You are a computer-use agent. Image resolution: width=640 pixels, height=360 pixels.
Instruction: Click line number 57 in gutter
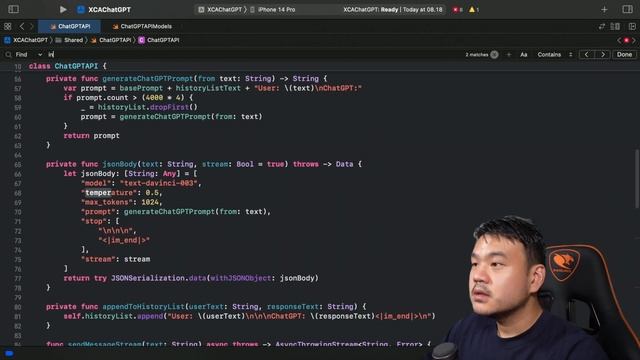[18, 89]
